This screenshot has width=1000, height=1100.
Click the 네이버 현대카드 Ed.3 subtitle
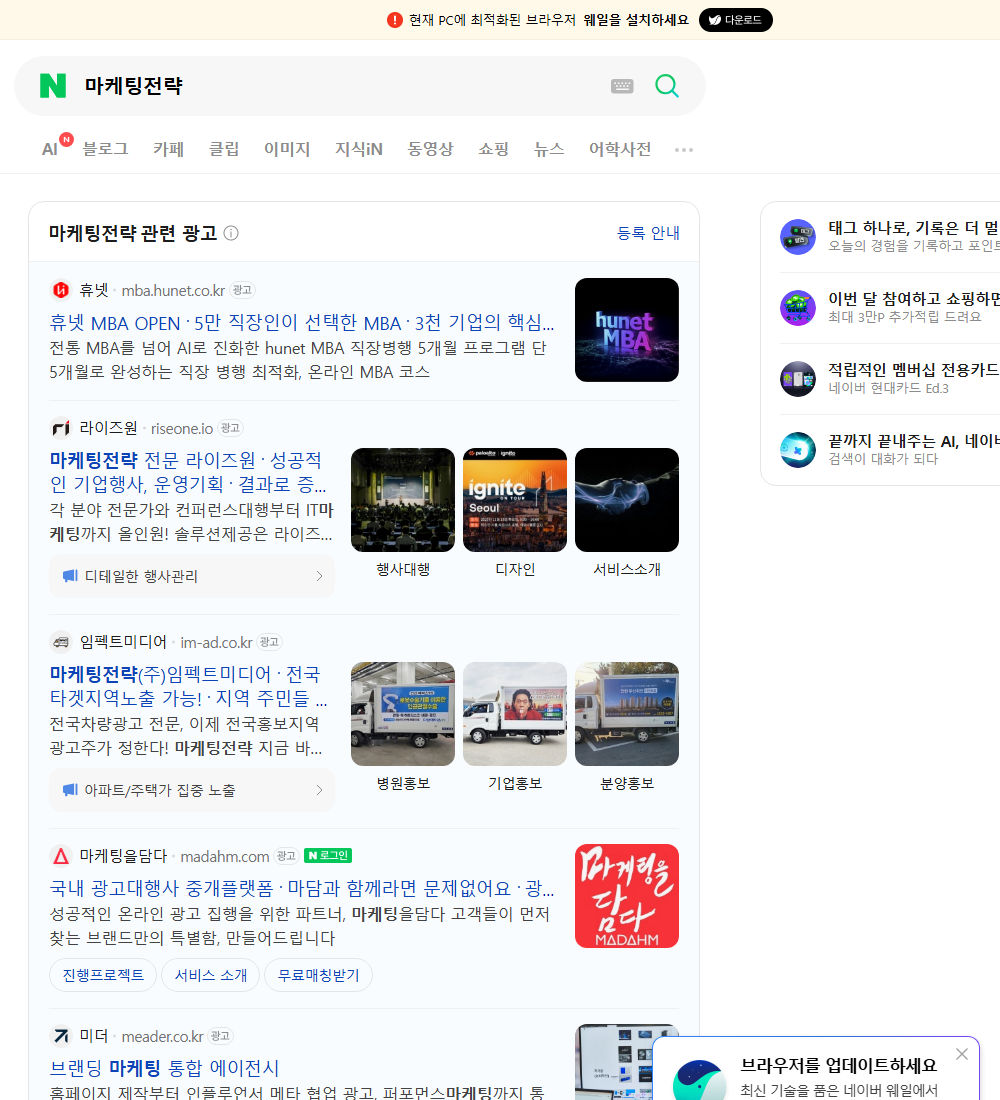(888, 388)
